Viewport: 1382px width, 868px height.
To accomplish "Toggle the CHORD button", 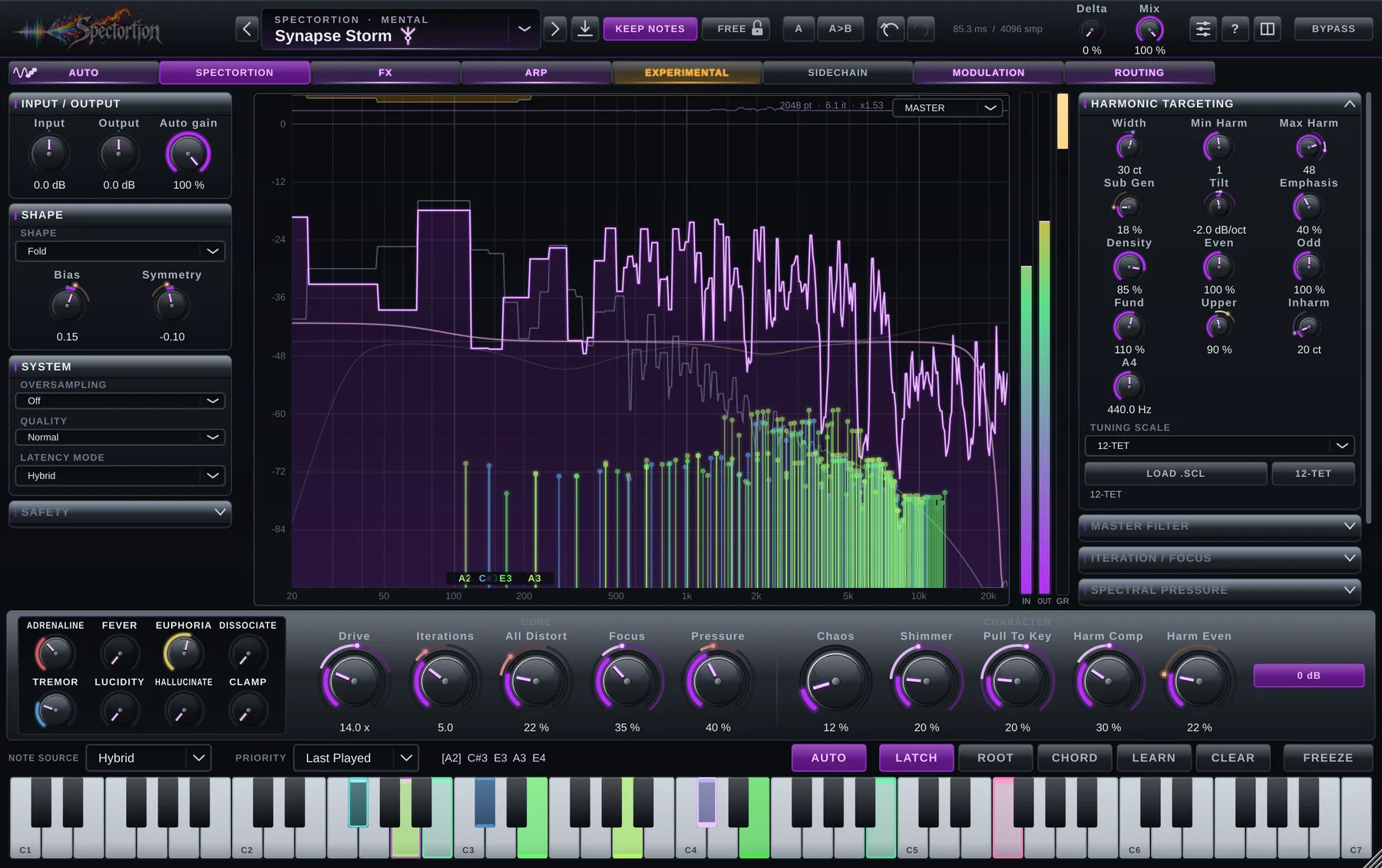I will 1074,757.
